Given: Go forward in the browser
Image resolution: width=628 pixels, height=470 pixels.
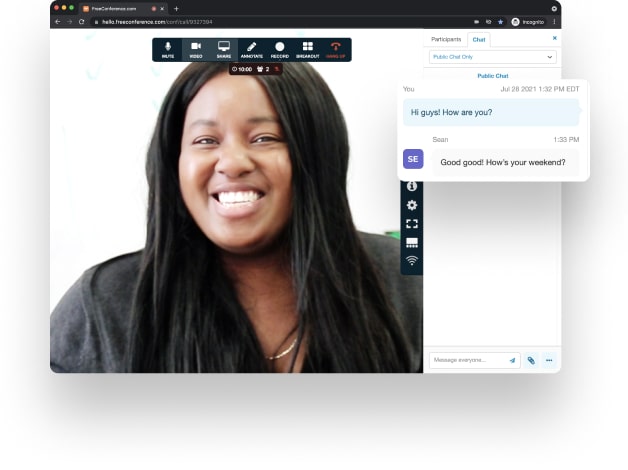Looking at the screenshot, I should click(69, 22).
